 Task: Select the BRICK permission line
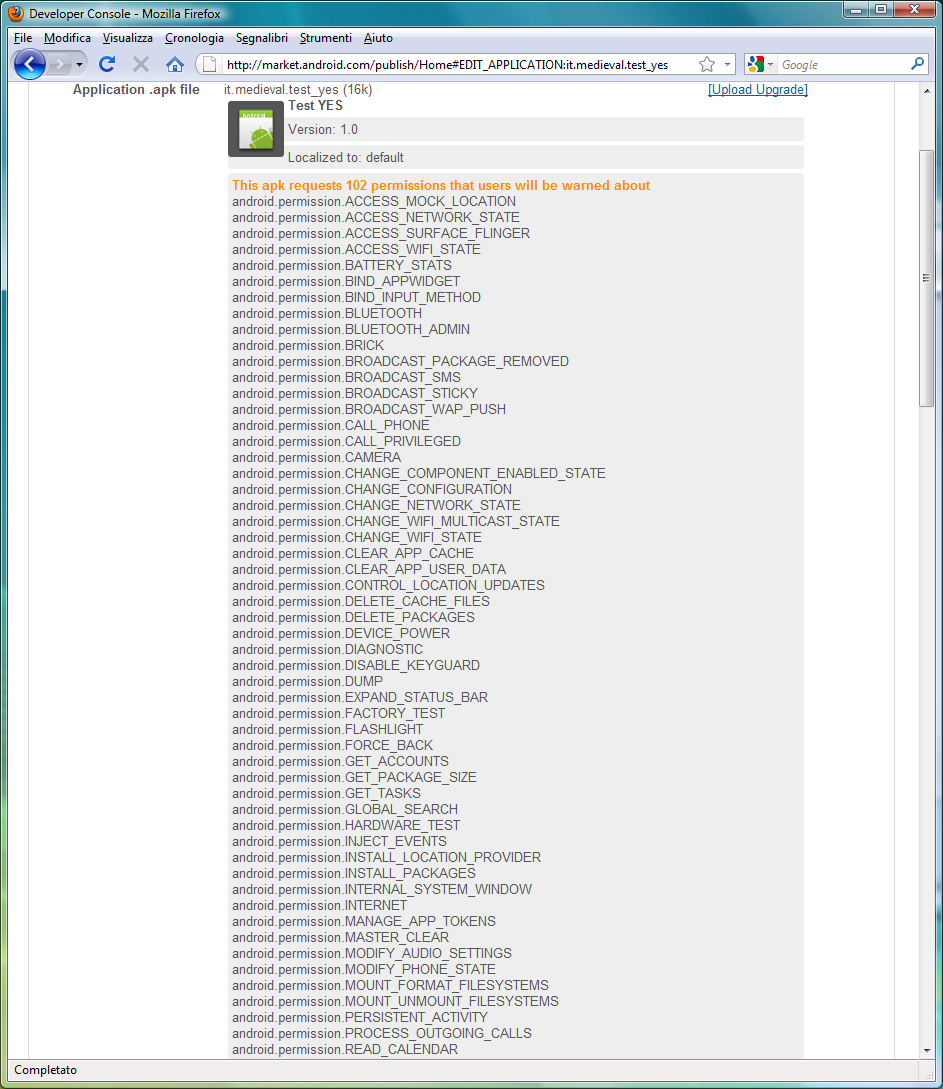308,345
